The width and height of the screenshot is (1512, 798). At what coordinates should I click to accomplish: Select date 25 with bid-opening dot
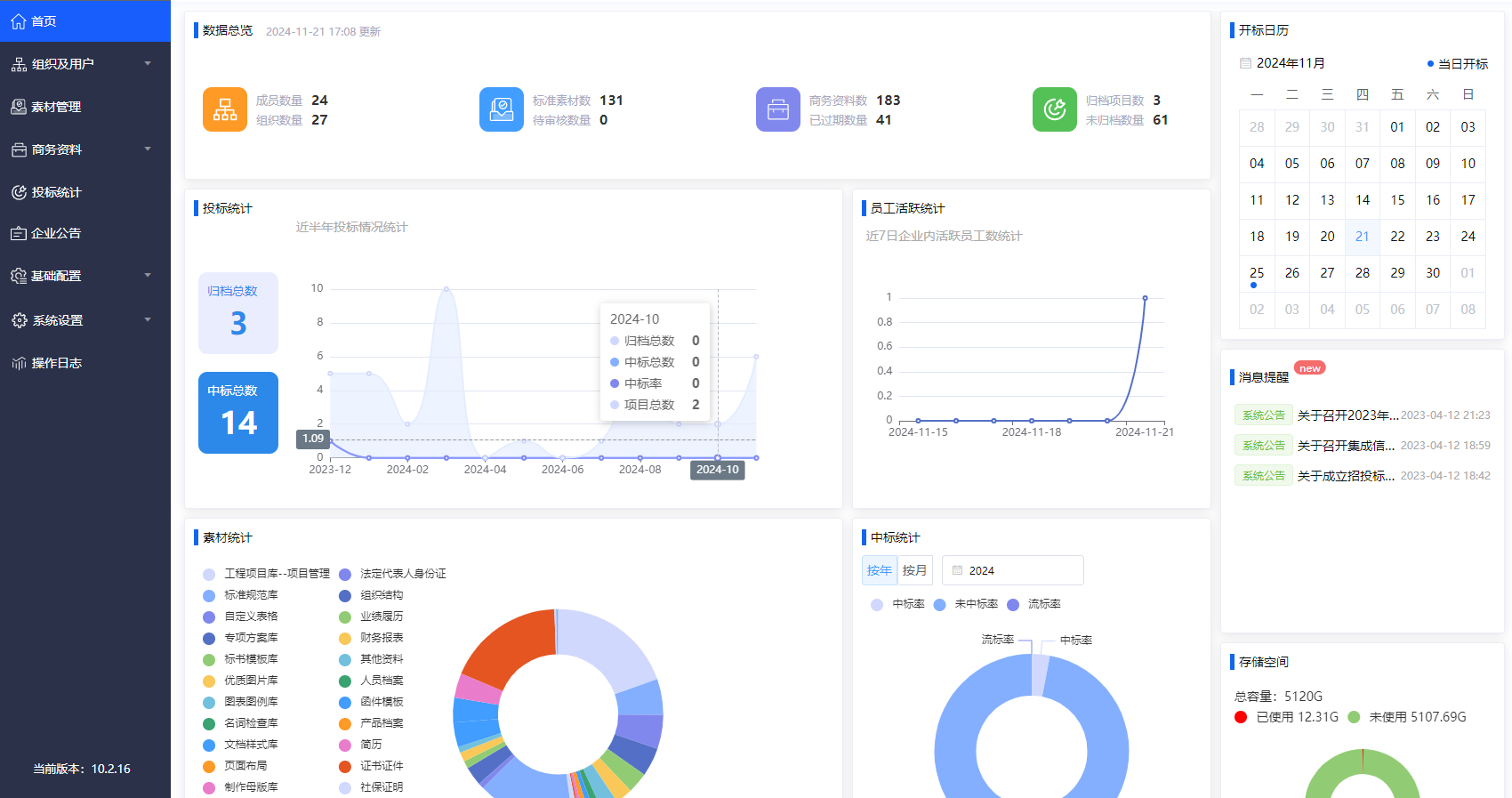(x=1256, y=273)
